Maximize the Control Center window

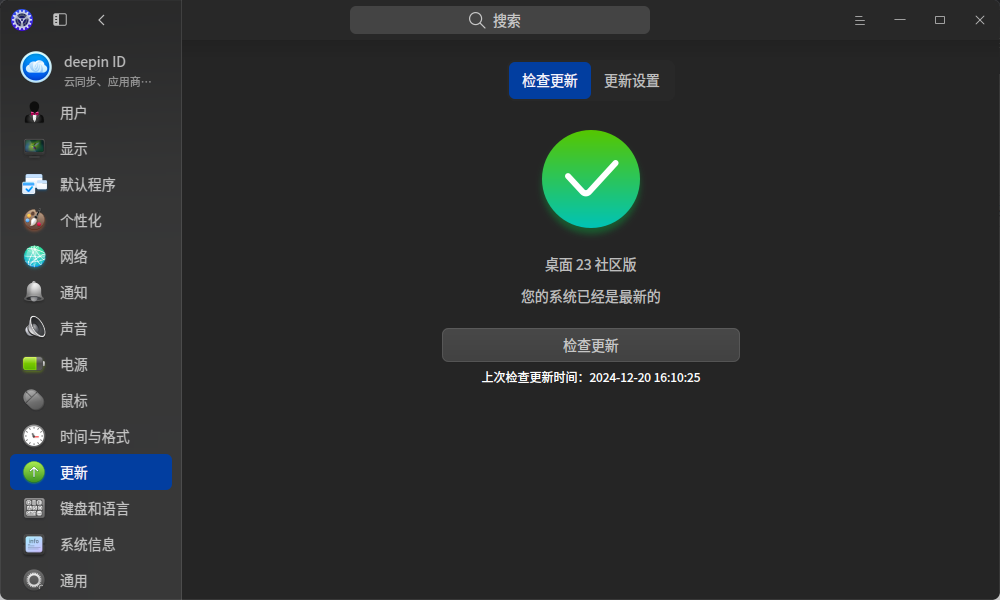coord(940,20)
